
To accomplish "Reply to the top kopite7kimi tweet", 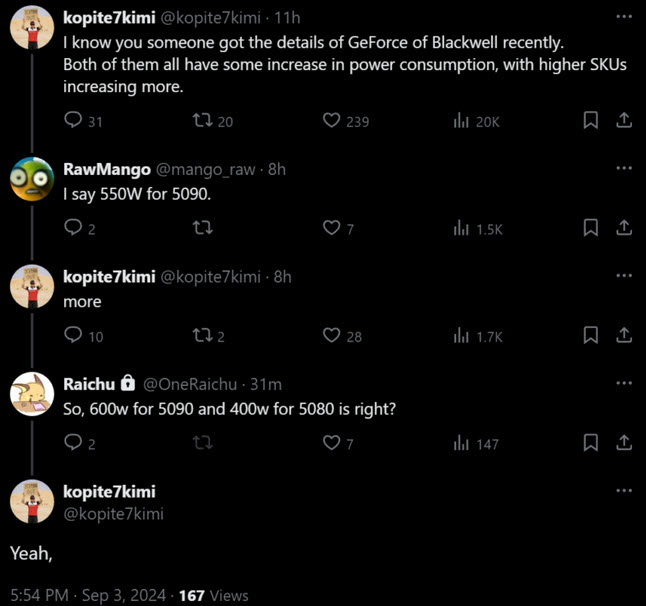I will [x=73, y=121].
